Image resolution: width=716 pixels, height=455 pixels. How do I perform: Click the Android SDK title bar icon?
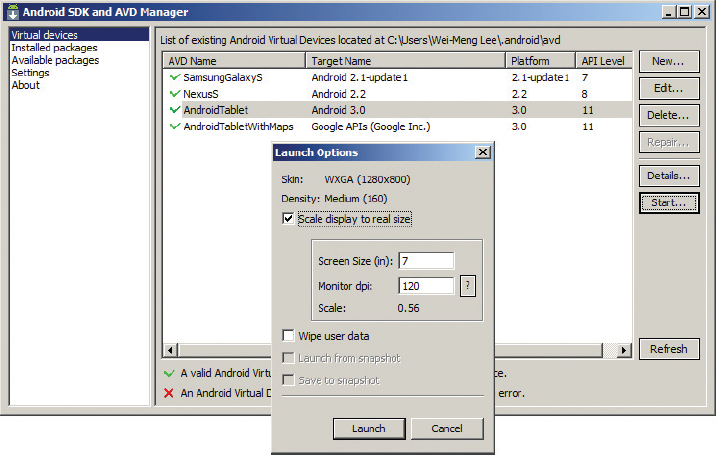point(12,11)
